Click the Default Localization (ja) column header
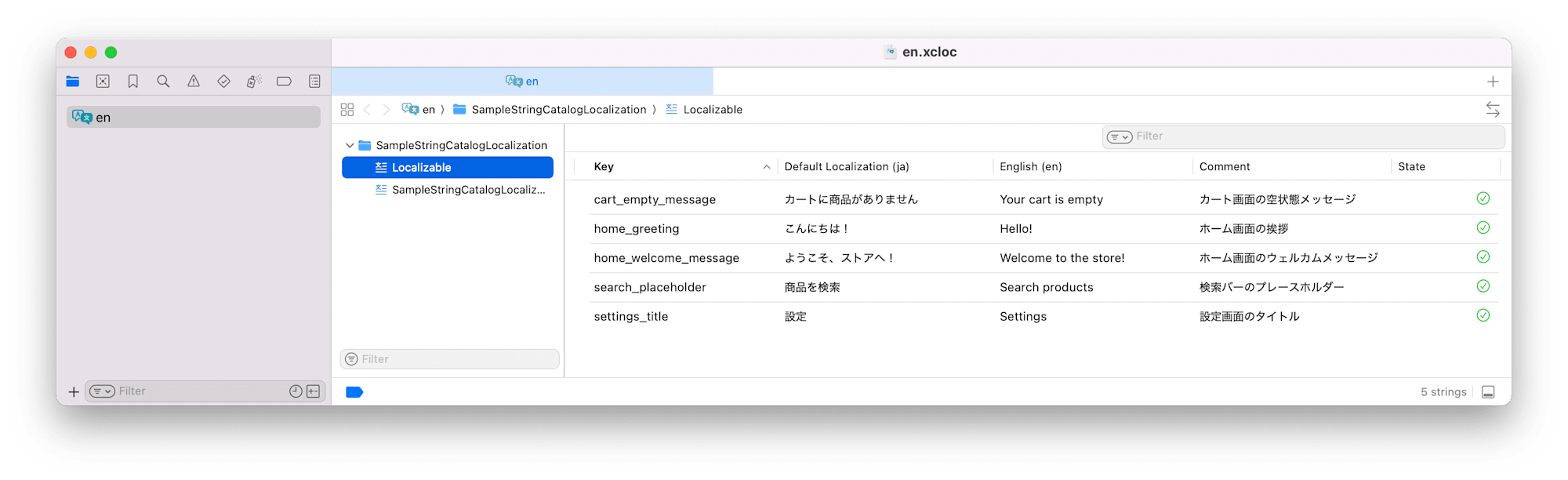Image resolution: width=1568 pixels, height=480 pixels. tap(847, 167)
